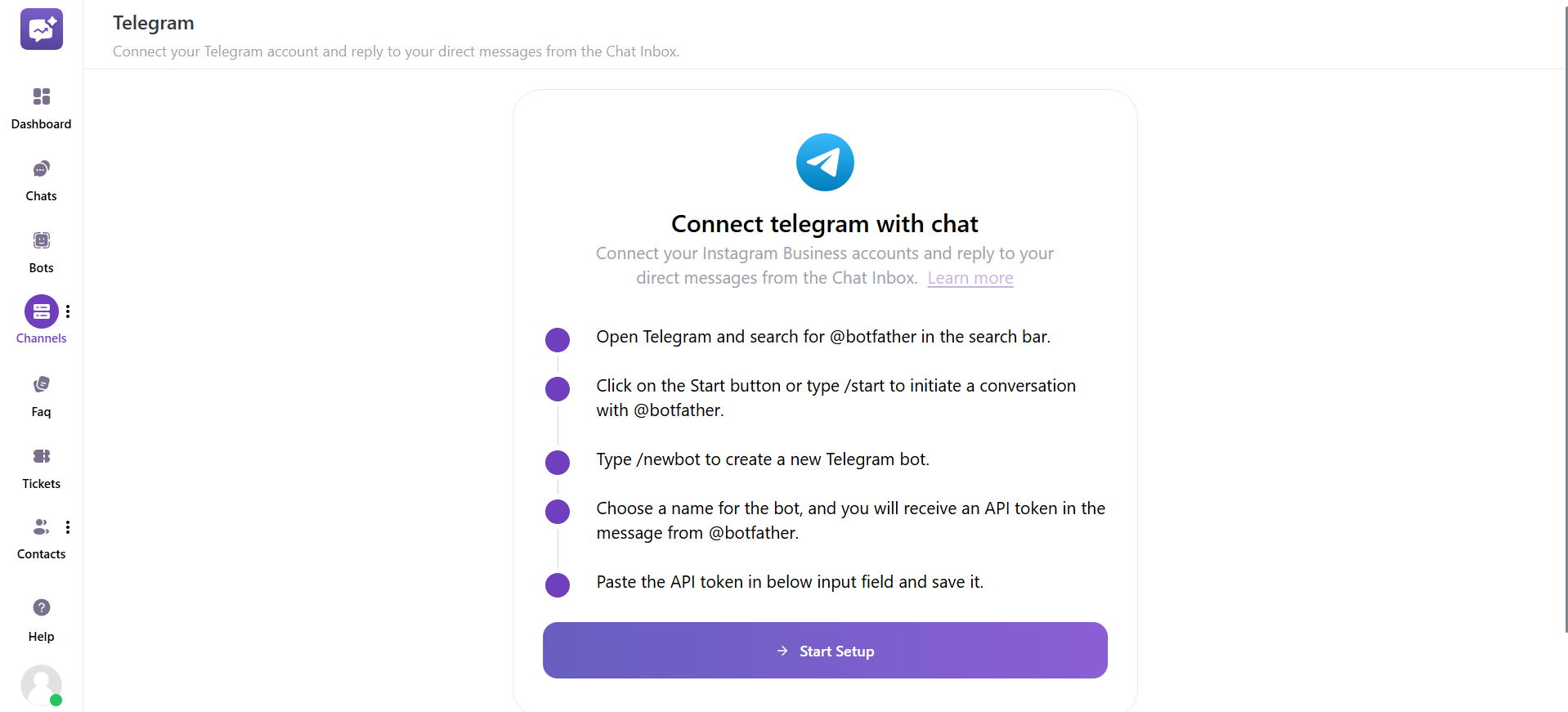Click the green online status indicator
Screen dimensions: 1568x712
pyautogui.click(x=56, y=701)
